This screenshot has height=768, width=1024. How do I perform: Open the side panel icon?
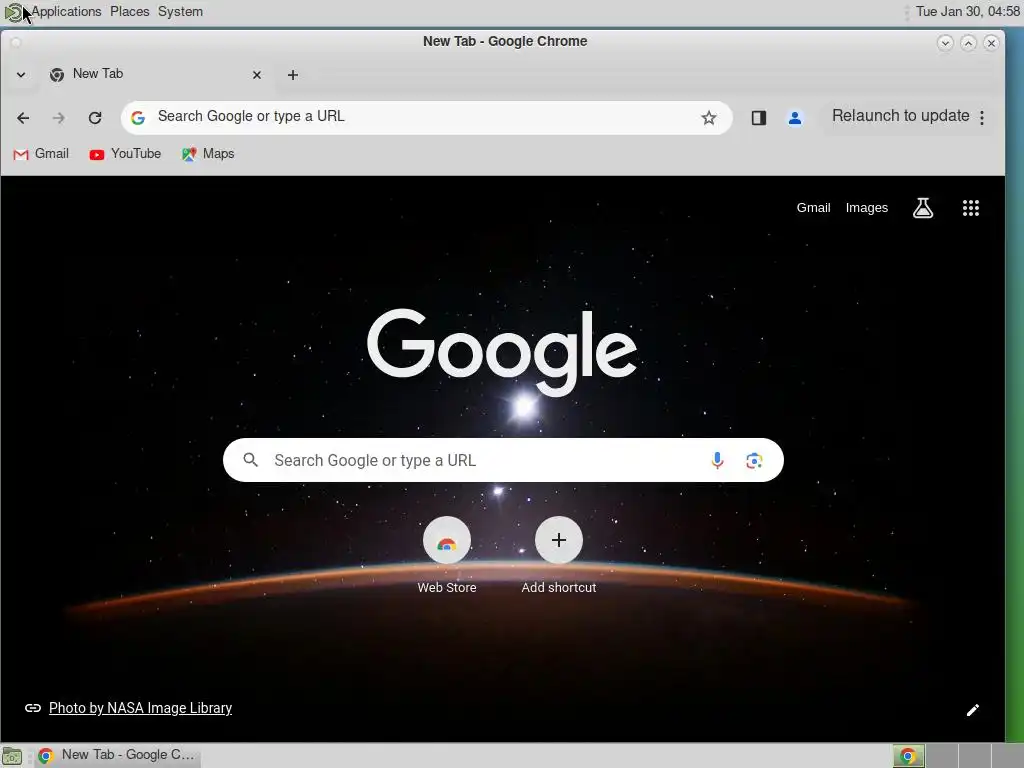click(758, 118)
